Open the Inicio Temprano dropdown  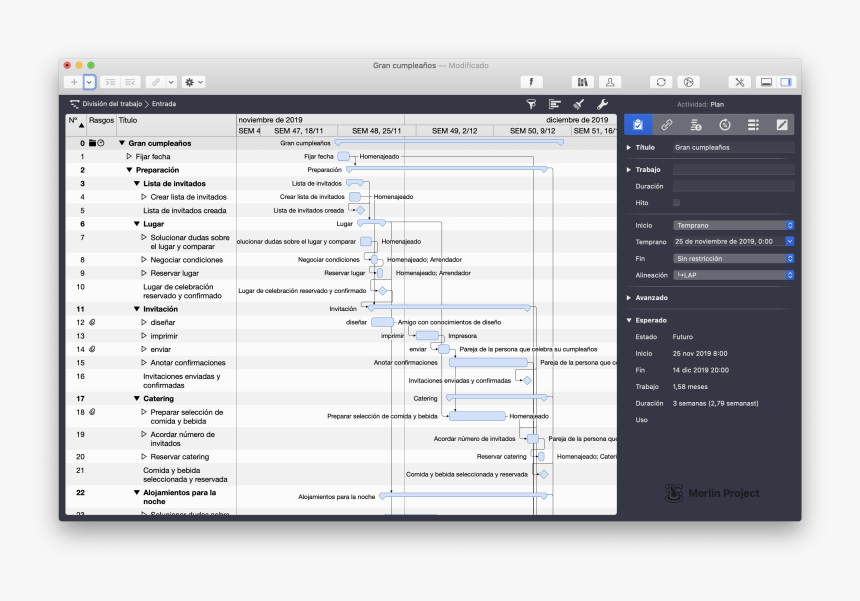(x=733, y=225)
